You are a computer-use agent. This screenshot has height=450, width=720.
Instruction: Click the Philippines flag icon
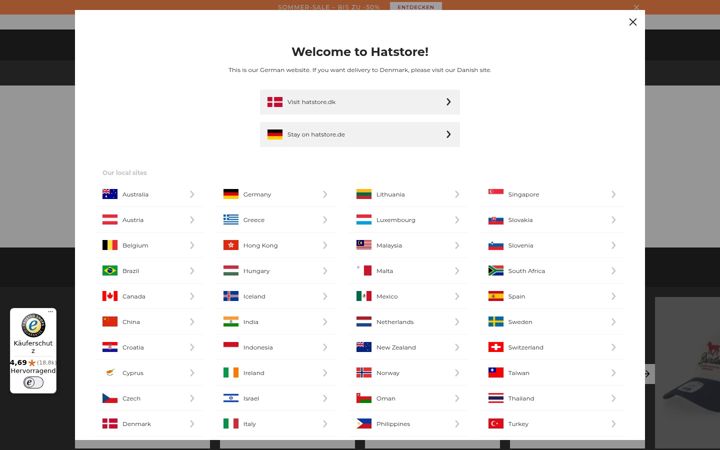[364, 424]
